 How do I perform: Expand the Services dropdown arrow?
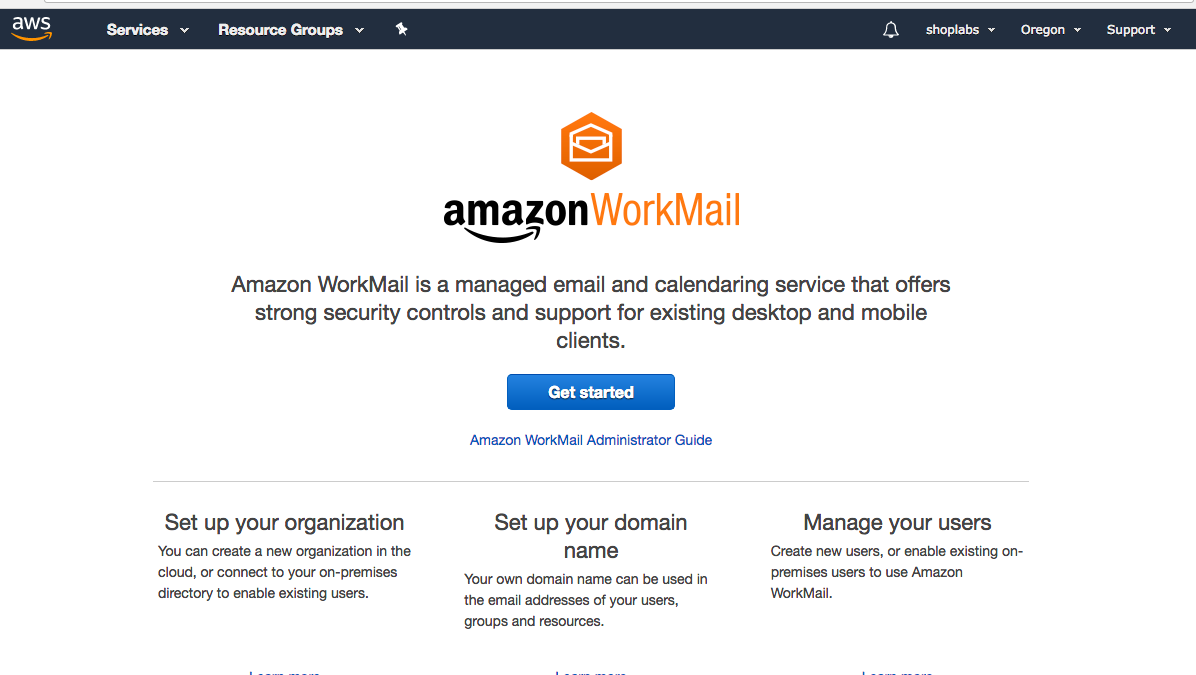pyautogui.click(x=184, y=31)
